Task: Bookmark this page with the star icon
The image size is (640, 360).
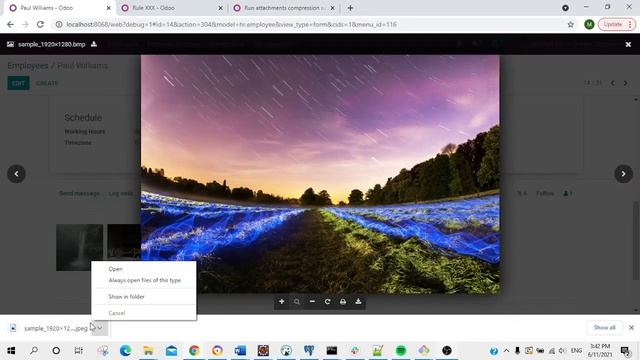Action: coord(571,24)
